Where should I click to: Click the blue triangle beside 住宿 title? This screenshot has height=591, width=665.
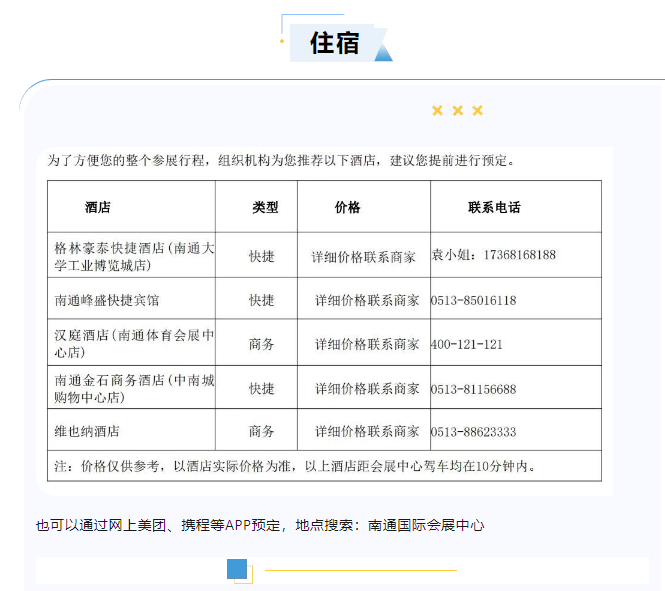pyautogui.click(x=384, y=50)
